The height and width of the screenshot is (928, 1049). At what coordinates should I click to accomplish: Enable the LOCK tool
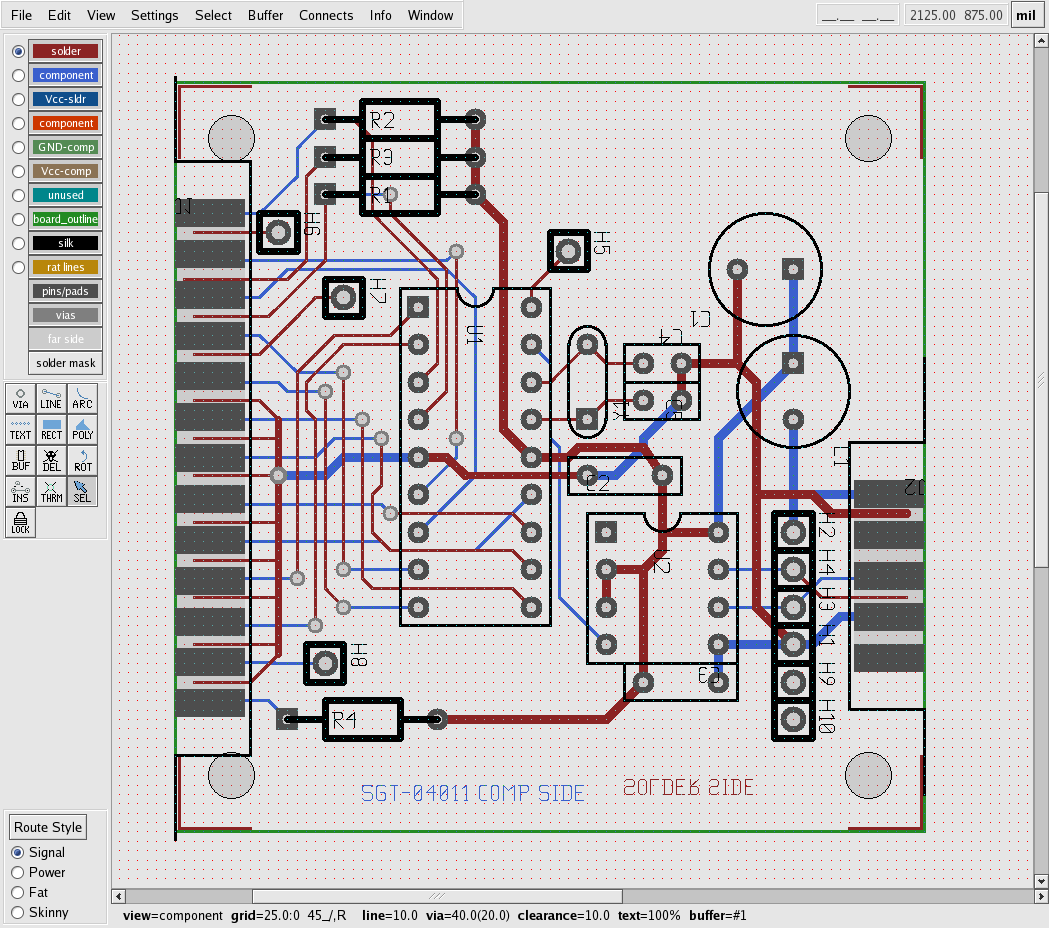click(x=20, y=523)
